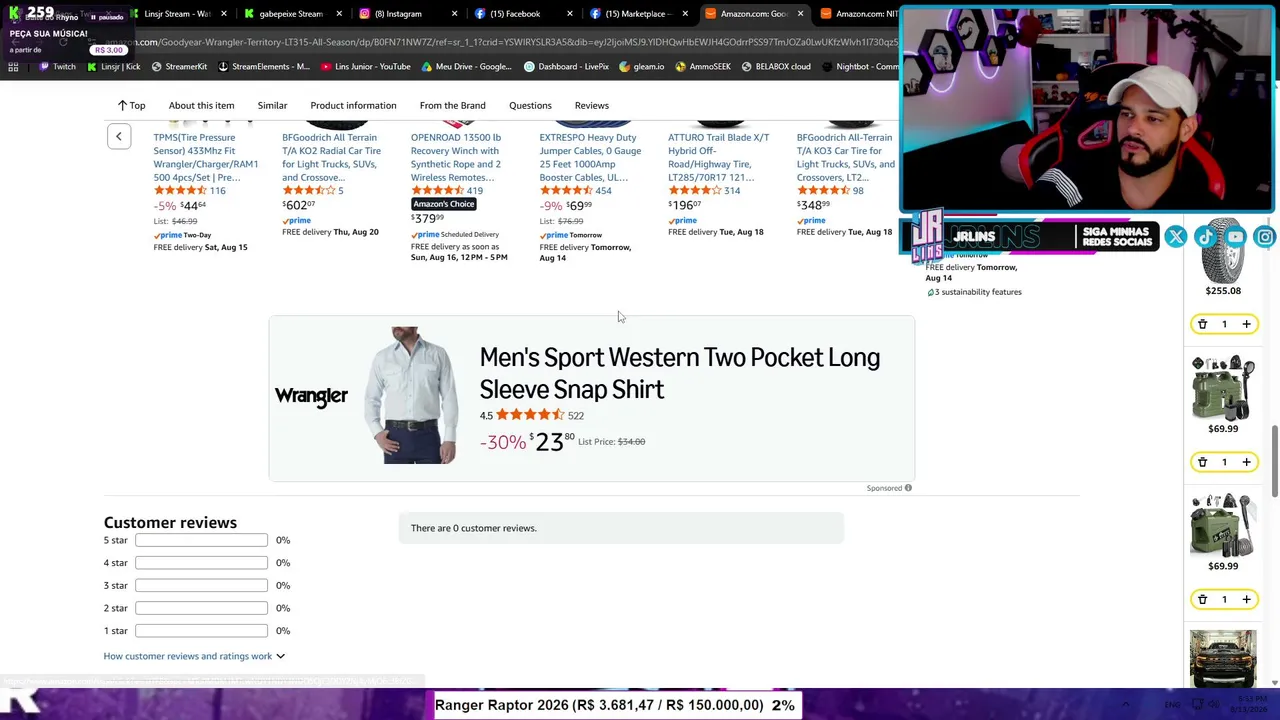The image size is (1280, 720).
Task: Close the (15) Facebook browser tab
Action: [x=570, y=14]
